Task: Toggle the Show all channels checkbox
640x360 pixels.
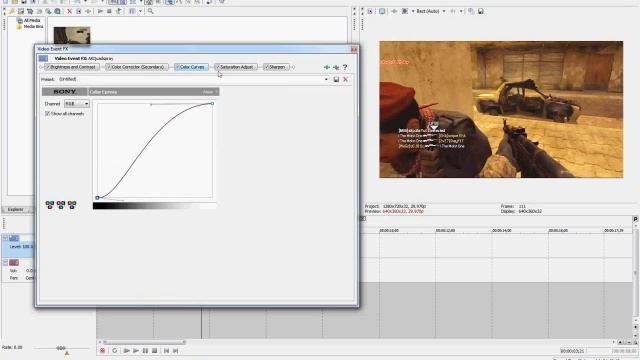Action: click(47, 114)
